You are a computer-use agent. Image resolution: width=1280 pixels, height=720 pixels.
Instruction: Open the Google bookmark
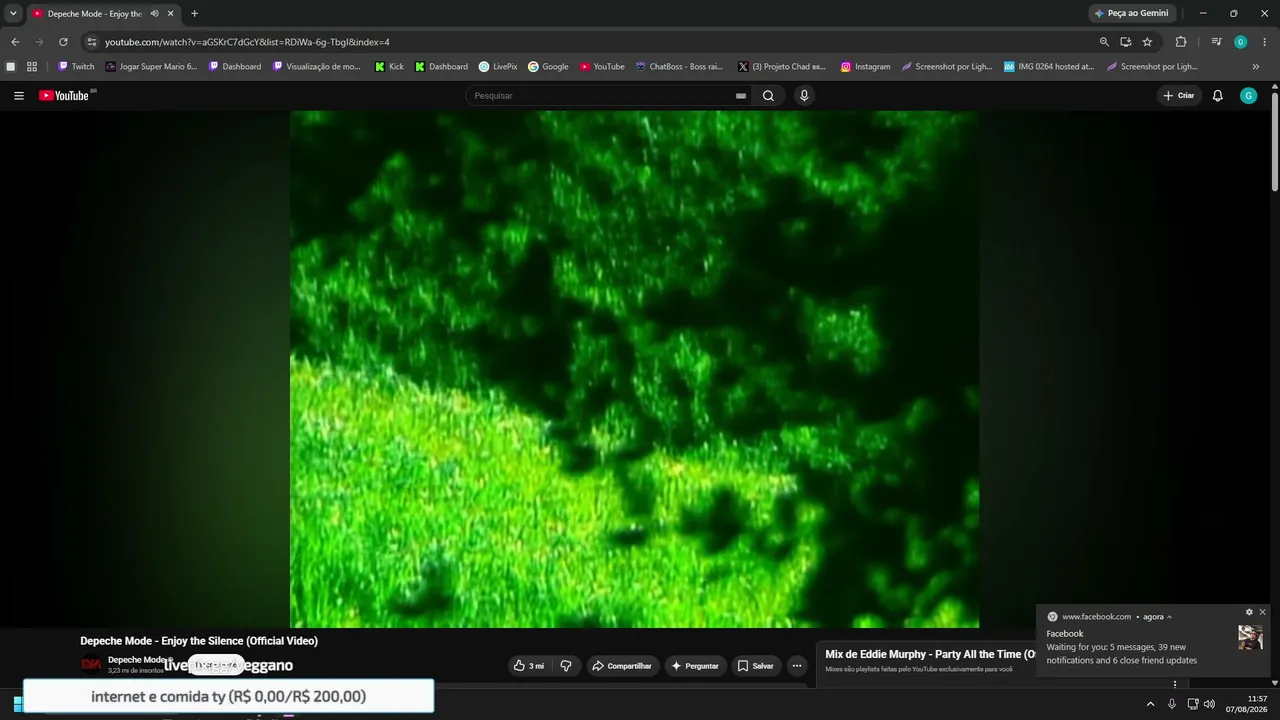point(548,67)
